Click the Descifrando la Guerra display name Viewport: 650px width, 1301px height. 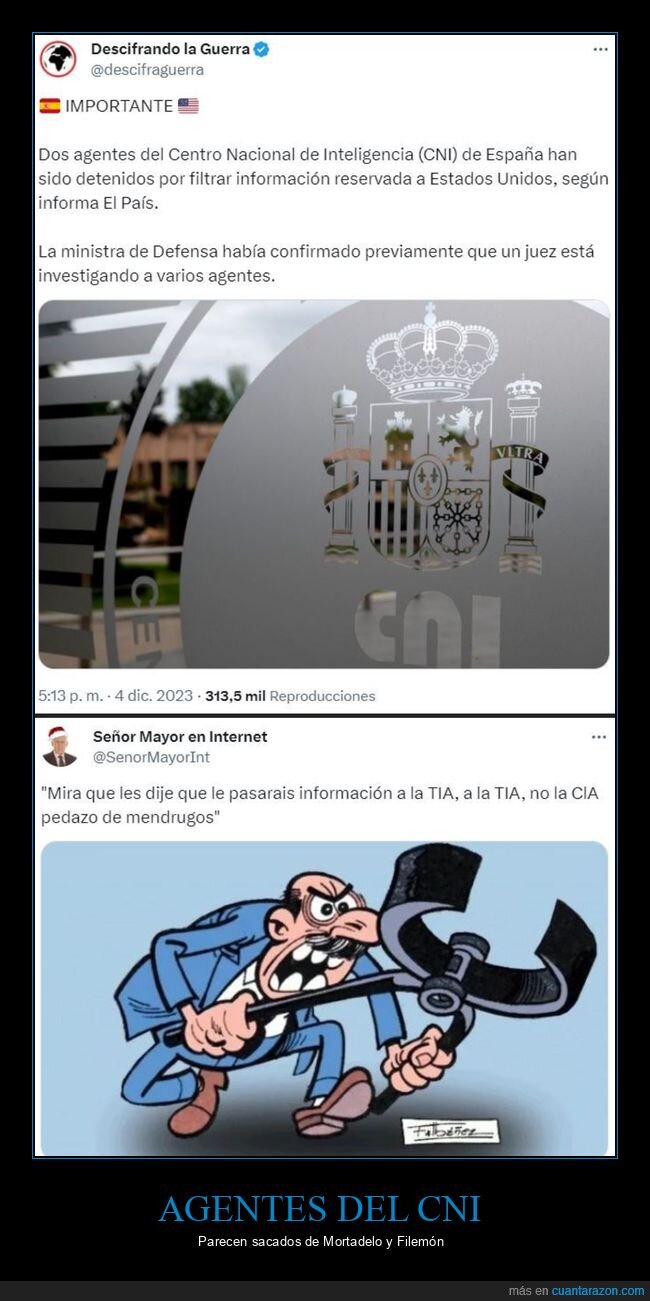coord(170,49)
